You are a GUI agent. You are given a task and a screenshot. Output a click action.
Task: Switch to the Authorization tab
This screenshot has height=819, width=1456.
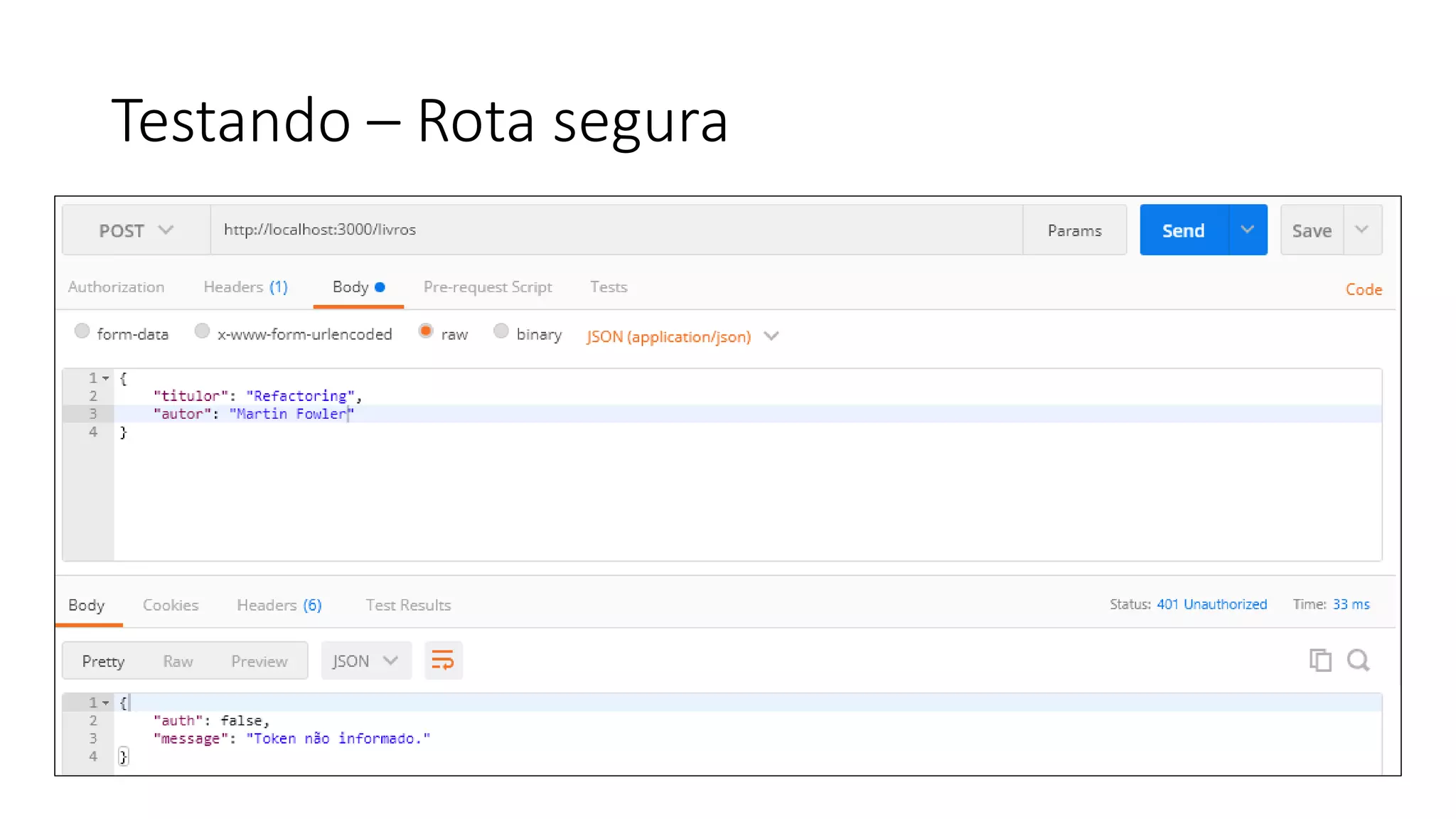[x=117, y=287]
